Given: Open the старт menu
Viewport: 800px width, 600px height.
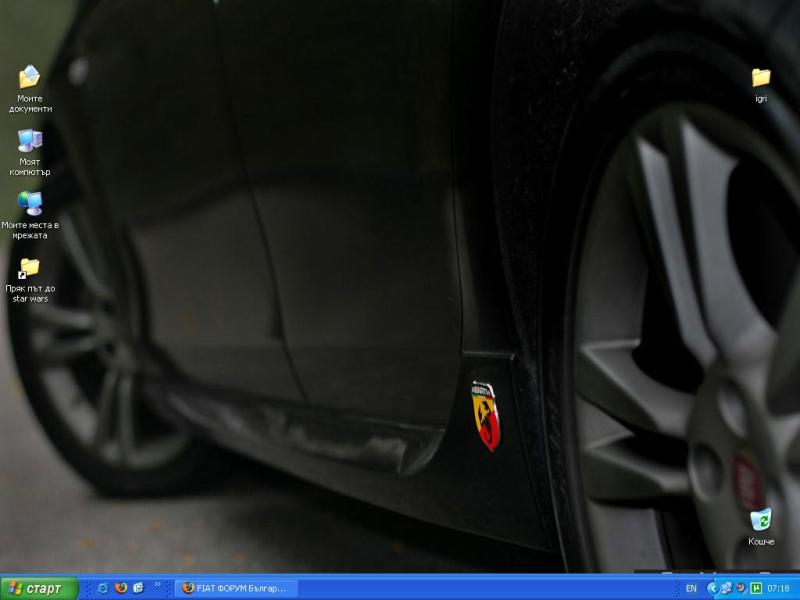Looking at the screenshot, I should click(x=38, y=588).
